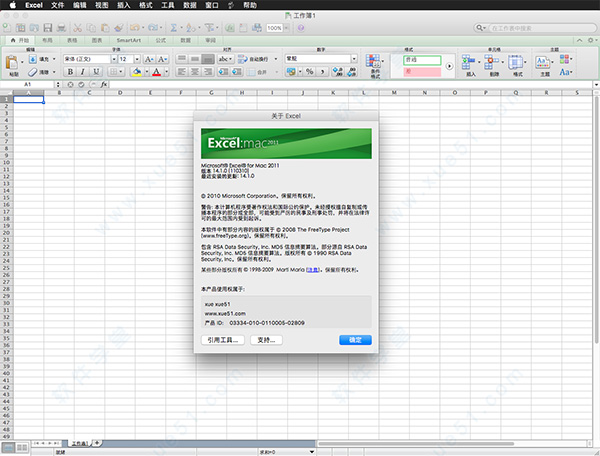This screenshot has width=600, height=456.
Task: Click the purple Help question mark icon
Action: pyautogui.click(x=301, y=28)
